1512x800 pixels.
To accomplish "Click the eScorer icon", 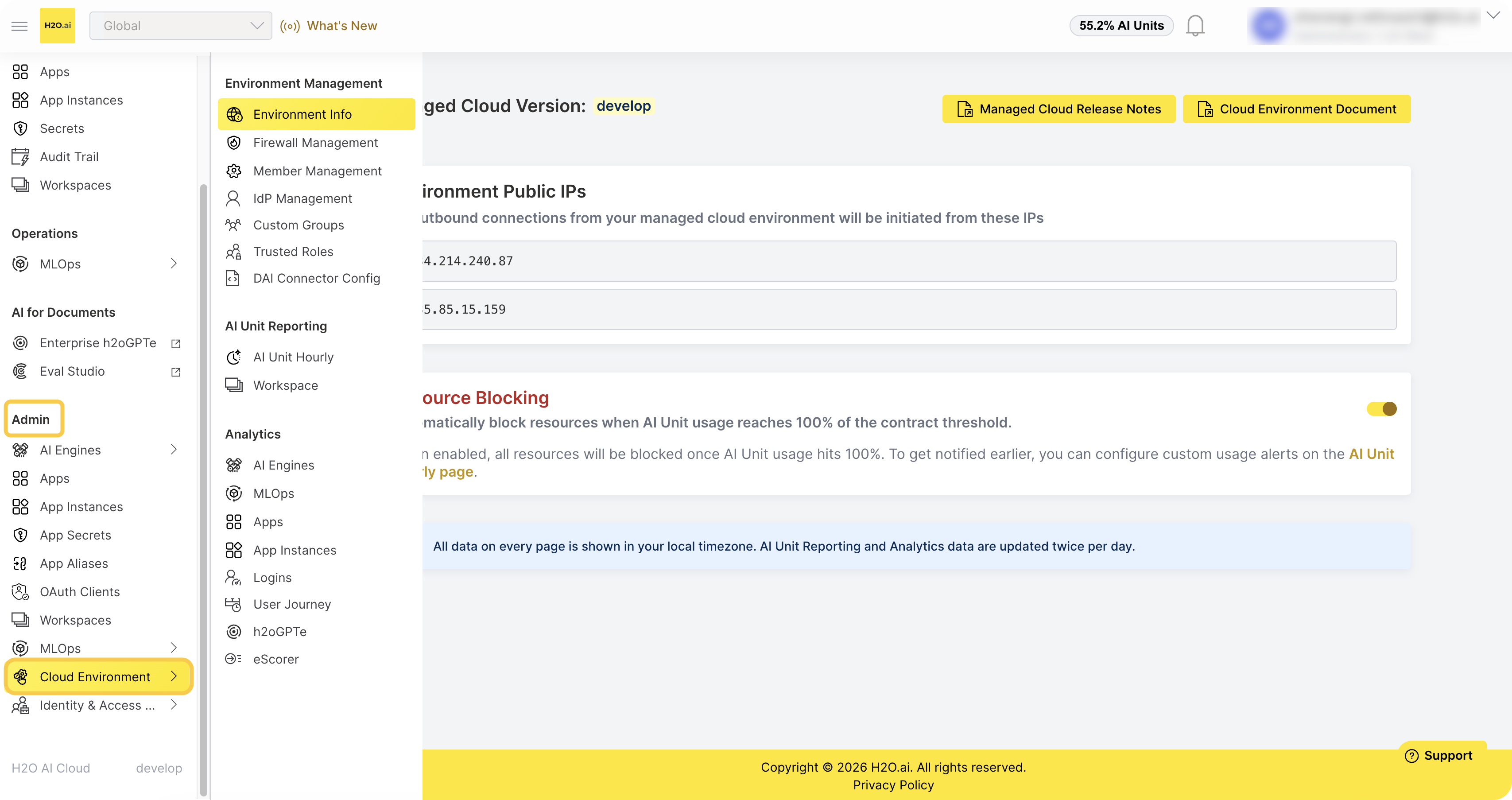I will click(233, 659).
